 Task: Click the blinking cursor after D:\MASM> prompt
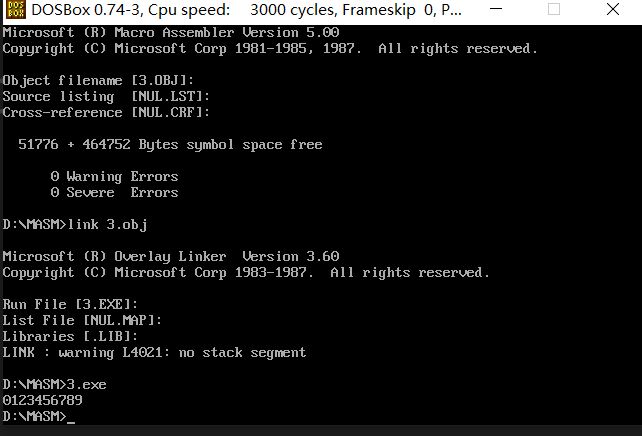[x=71, y=422]
